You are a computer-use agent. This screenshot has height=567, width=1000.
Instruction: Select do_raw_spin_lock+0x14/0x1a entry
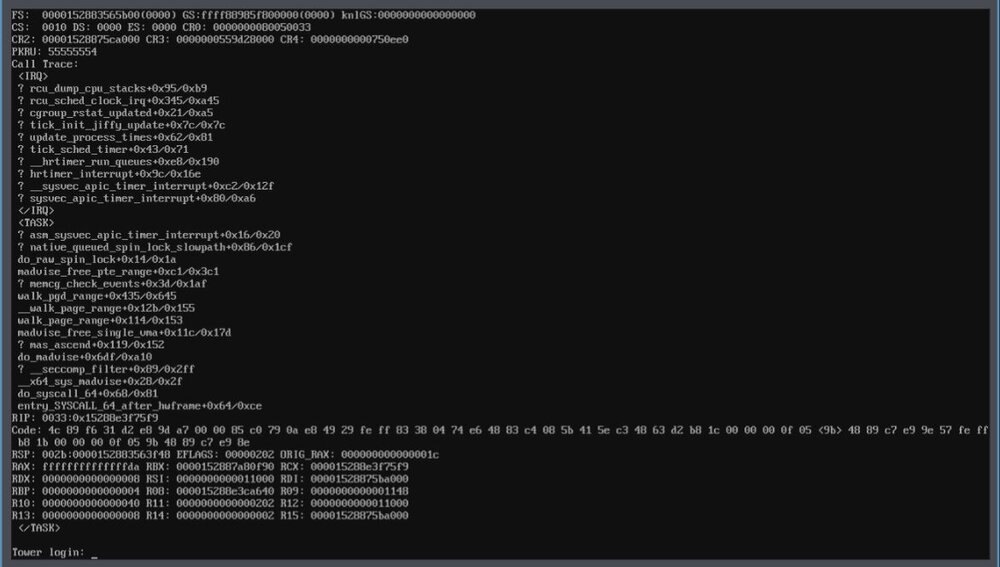(97, 259)
